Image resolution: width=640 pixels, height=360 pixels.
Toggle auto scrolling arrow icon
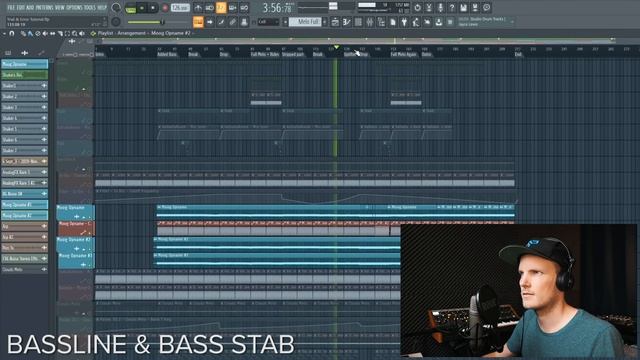click(x=209, y=22)
